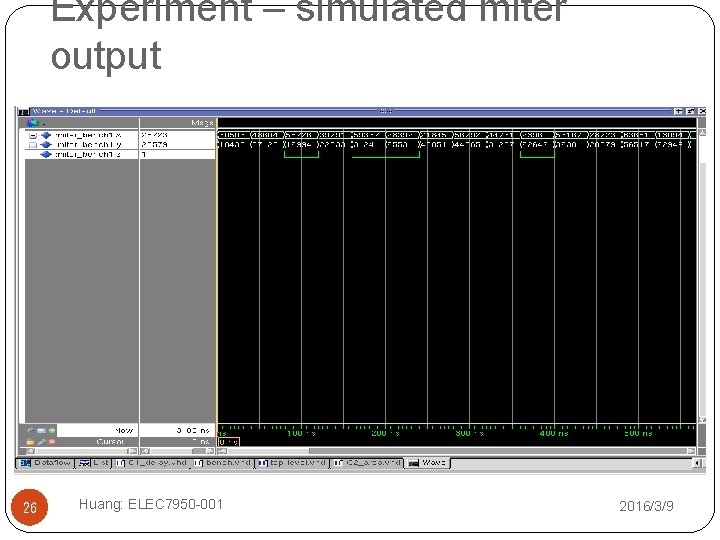Click the 0 ns cursor time box
Image resolution: width=720 pixels, height=540 pixels.
pyautogui.click(x=229, y=442)
